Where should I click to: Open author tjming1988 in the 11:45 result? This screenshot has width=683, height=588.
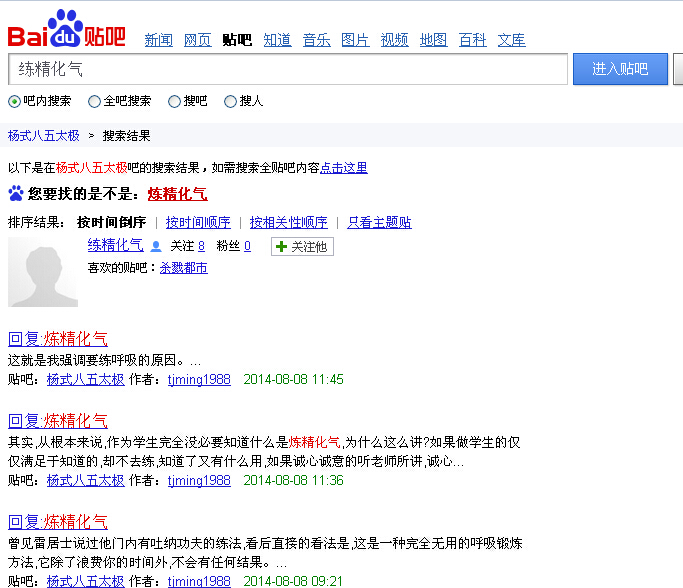(x=199, y=379)
